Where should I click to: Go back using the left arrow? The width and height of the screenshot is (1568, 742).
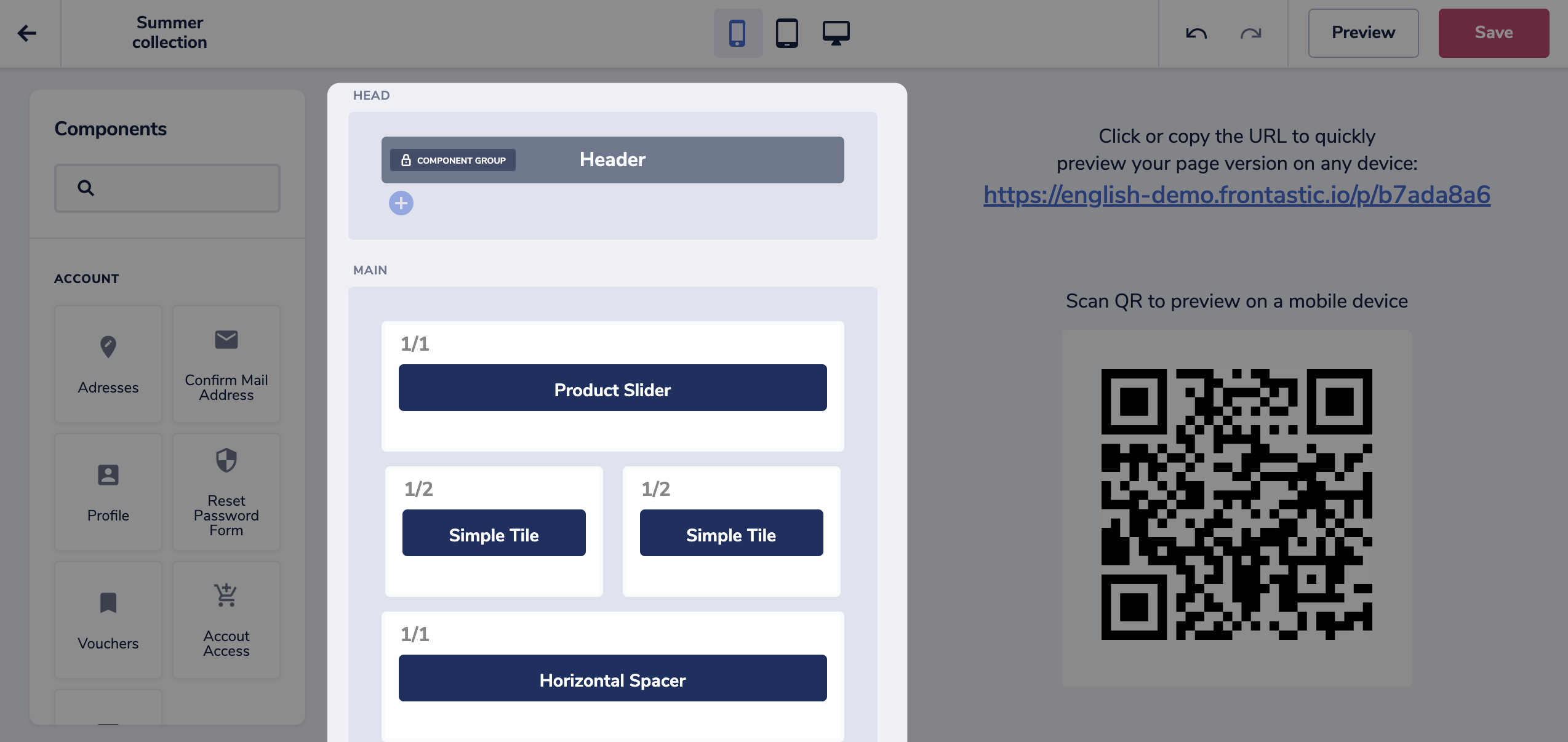click(27, 33)
